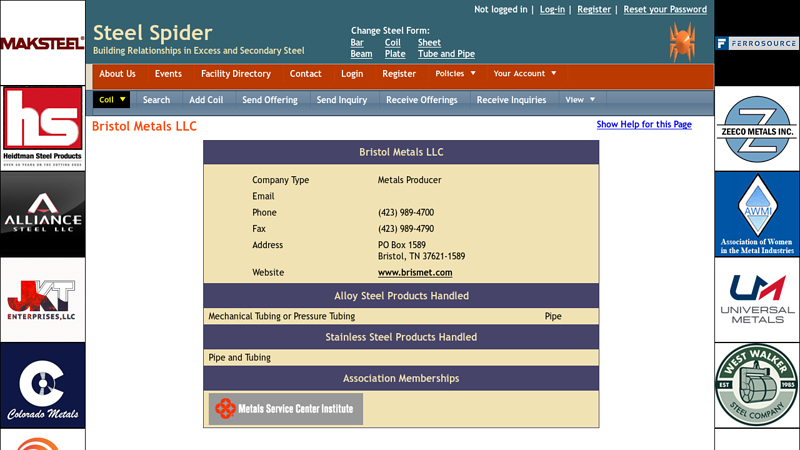The image size is (800, 450).
Task: Click the Colorado Metals logo
Action: pos(43,385)
